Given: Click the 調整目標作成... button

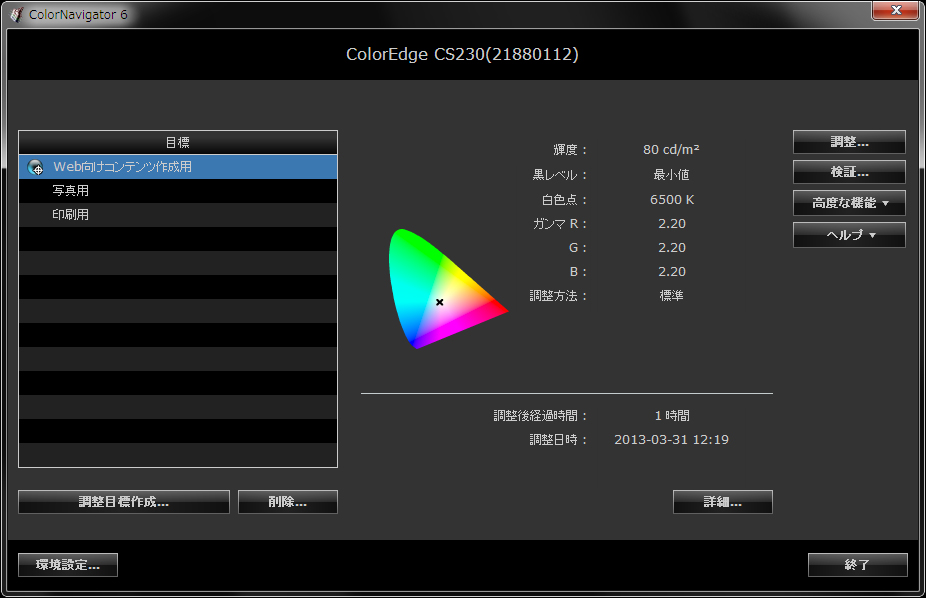Looking at the screenshot, I should pyautogui.click(x=123, y=502).
